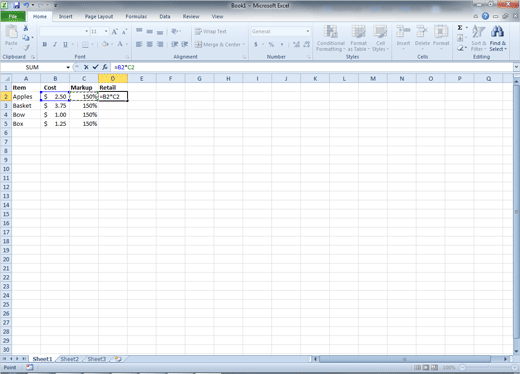Open the Page Layout tab
This screenshot has height=374, width=520.
(x=99, y=16)
